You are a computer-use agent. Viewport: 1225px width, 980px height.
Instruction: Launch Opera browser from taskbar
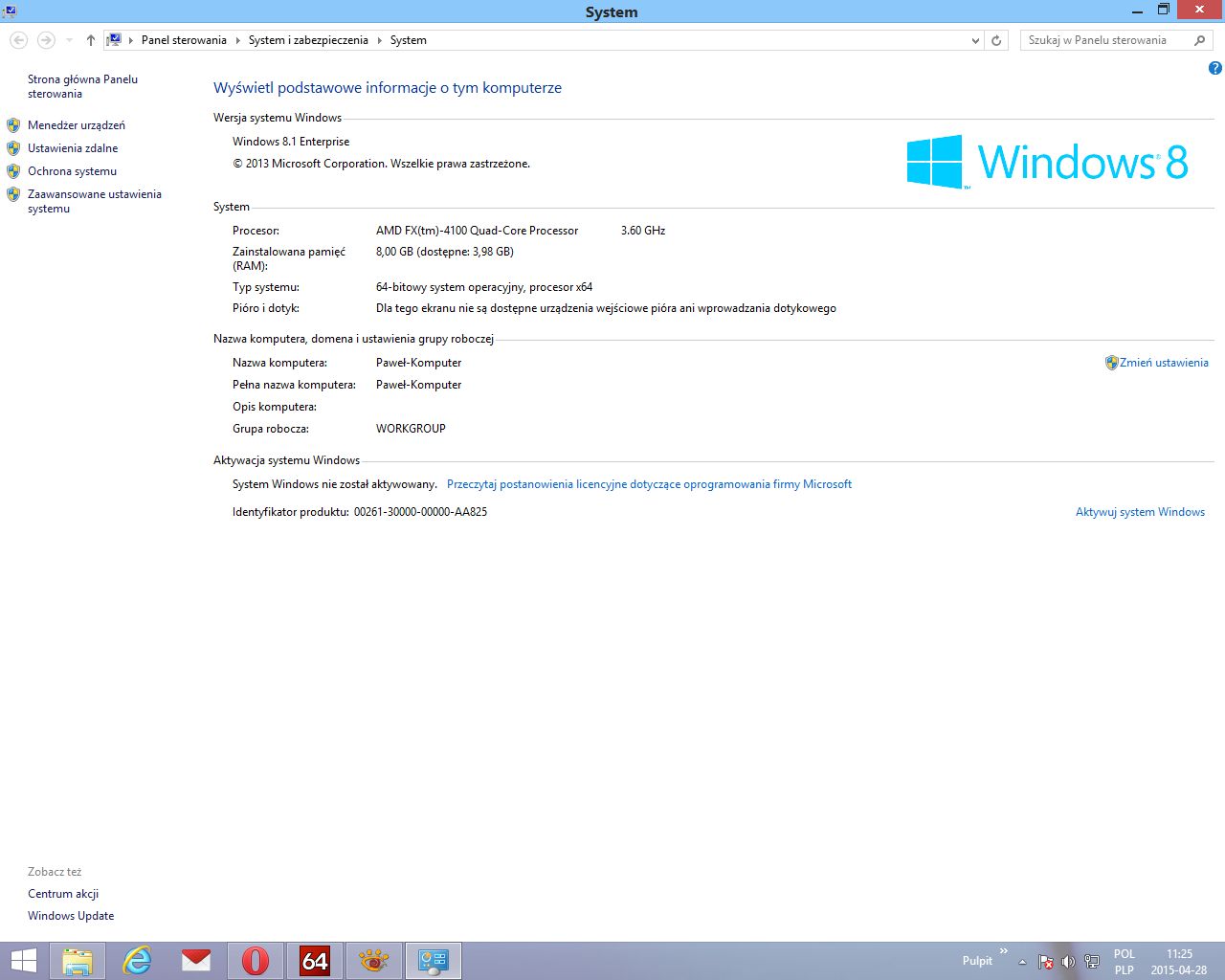[x=256, y=961]
